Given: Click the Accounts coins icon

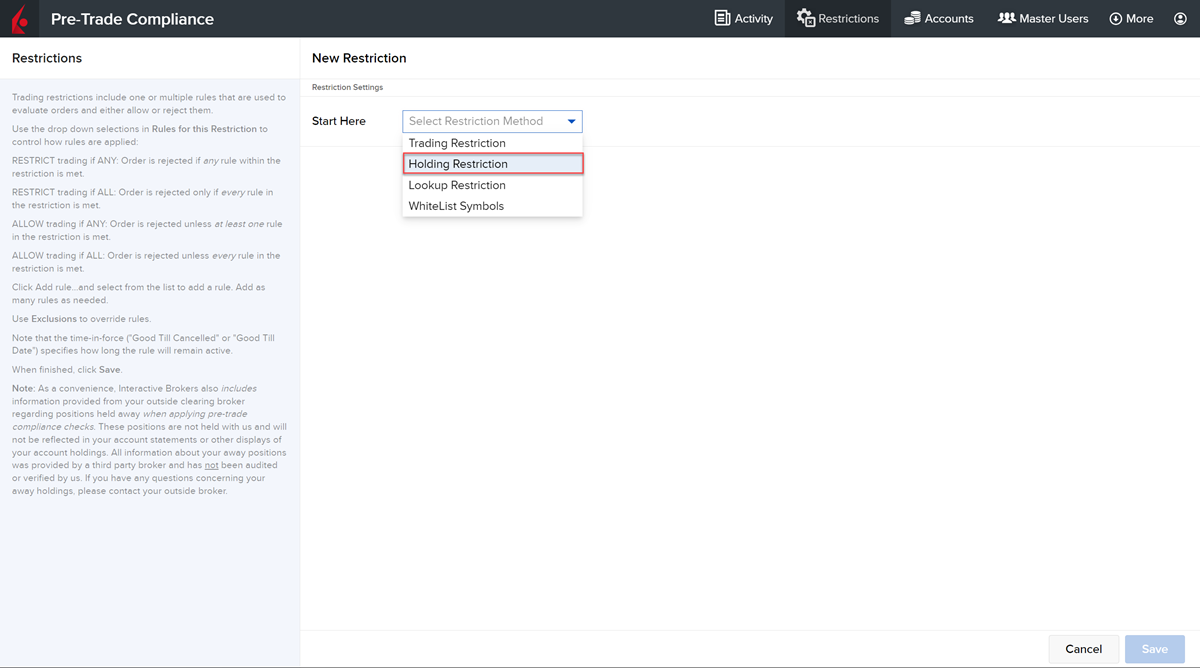Looking at the screenshot, I should click(x=912, y=18).
